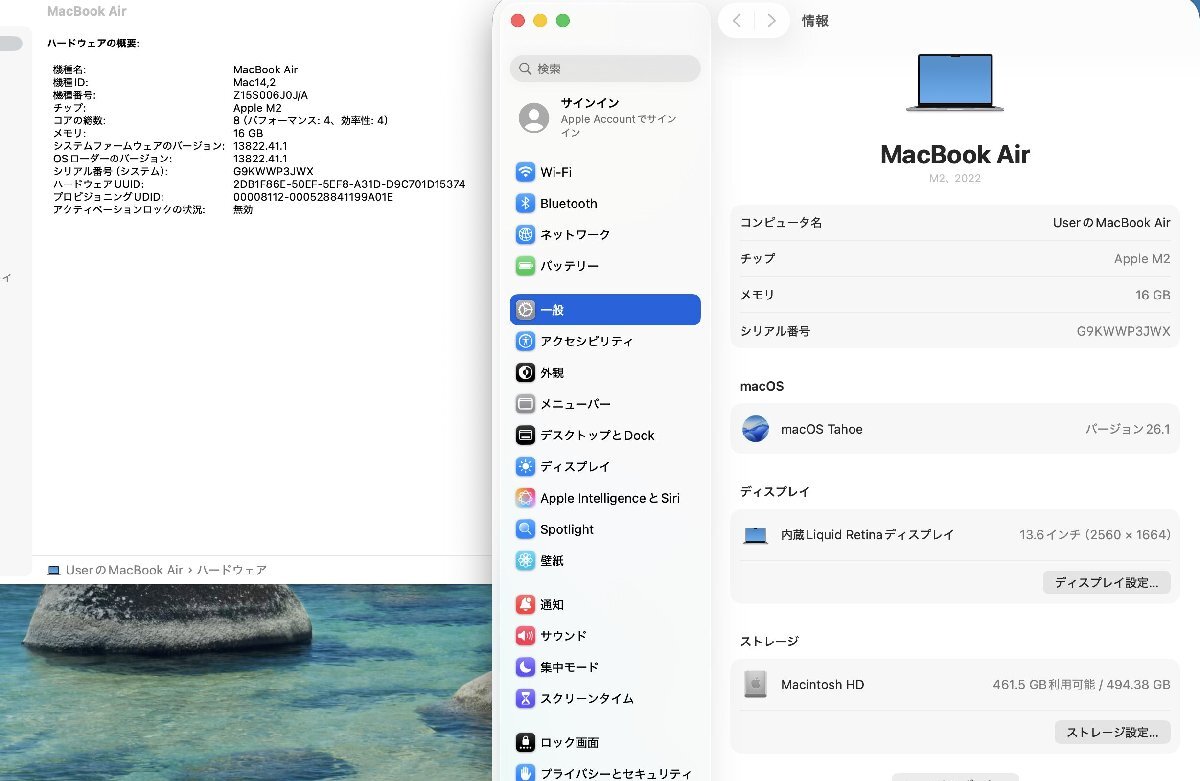Click the 一般 gear icon
This screenshot has height=781, width=1200.
click(525, 310)
